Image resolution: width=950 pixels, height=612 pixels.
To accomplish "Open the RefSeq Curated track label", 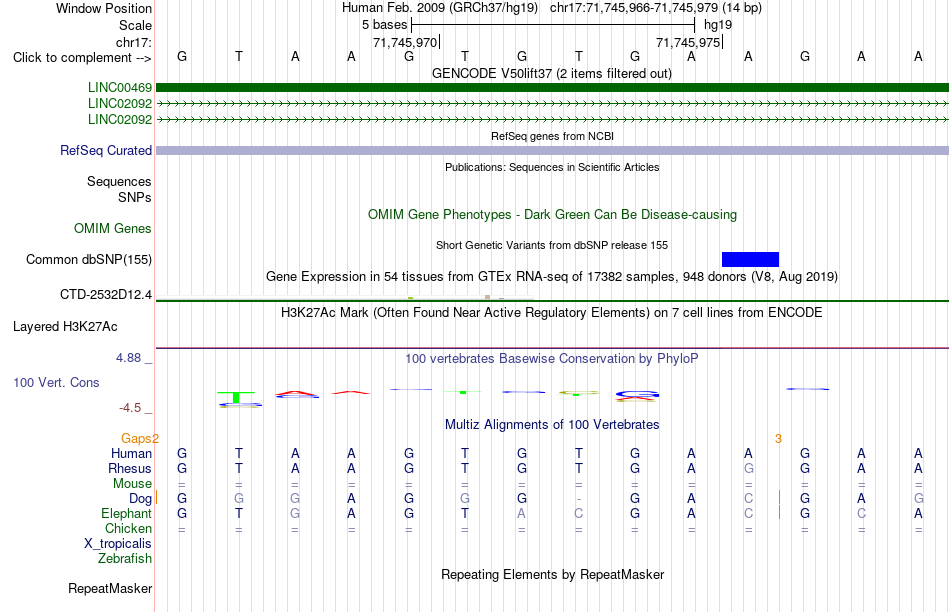I will [x=106, y=150].
